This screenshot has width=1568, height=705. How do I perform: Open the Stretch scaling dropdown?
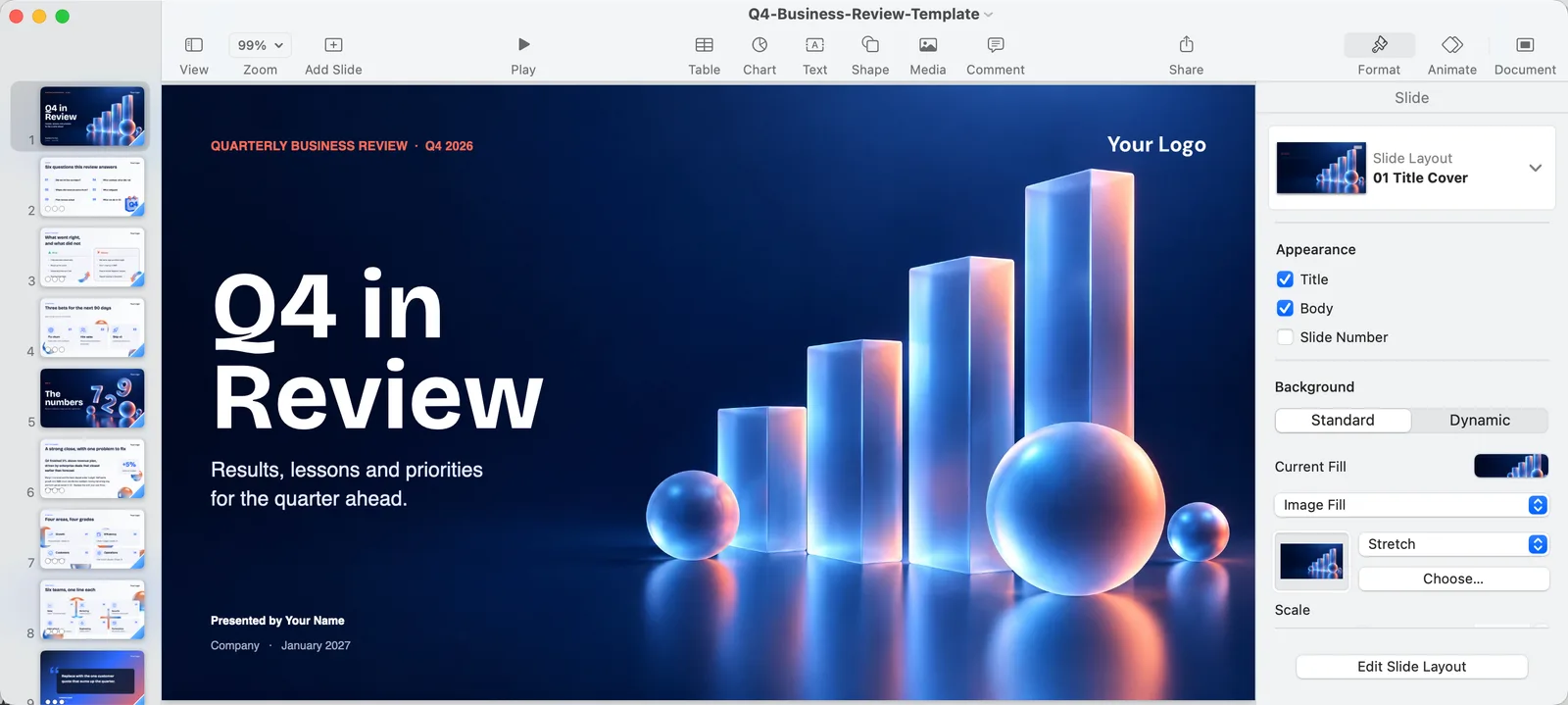coord(1453,544)
